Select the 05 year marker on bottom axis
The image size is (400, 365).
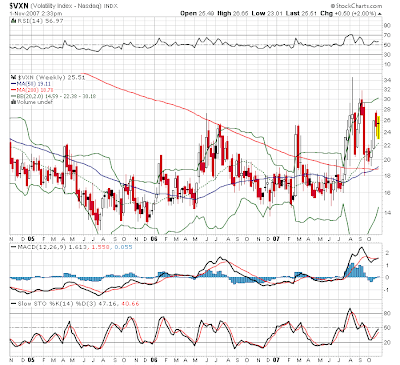tap(31, 360)
